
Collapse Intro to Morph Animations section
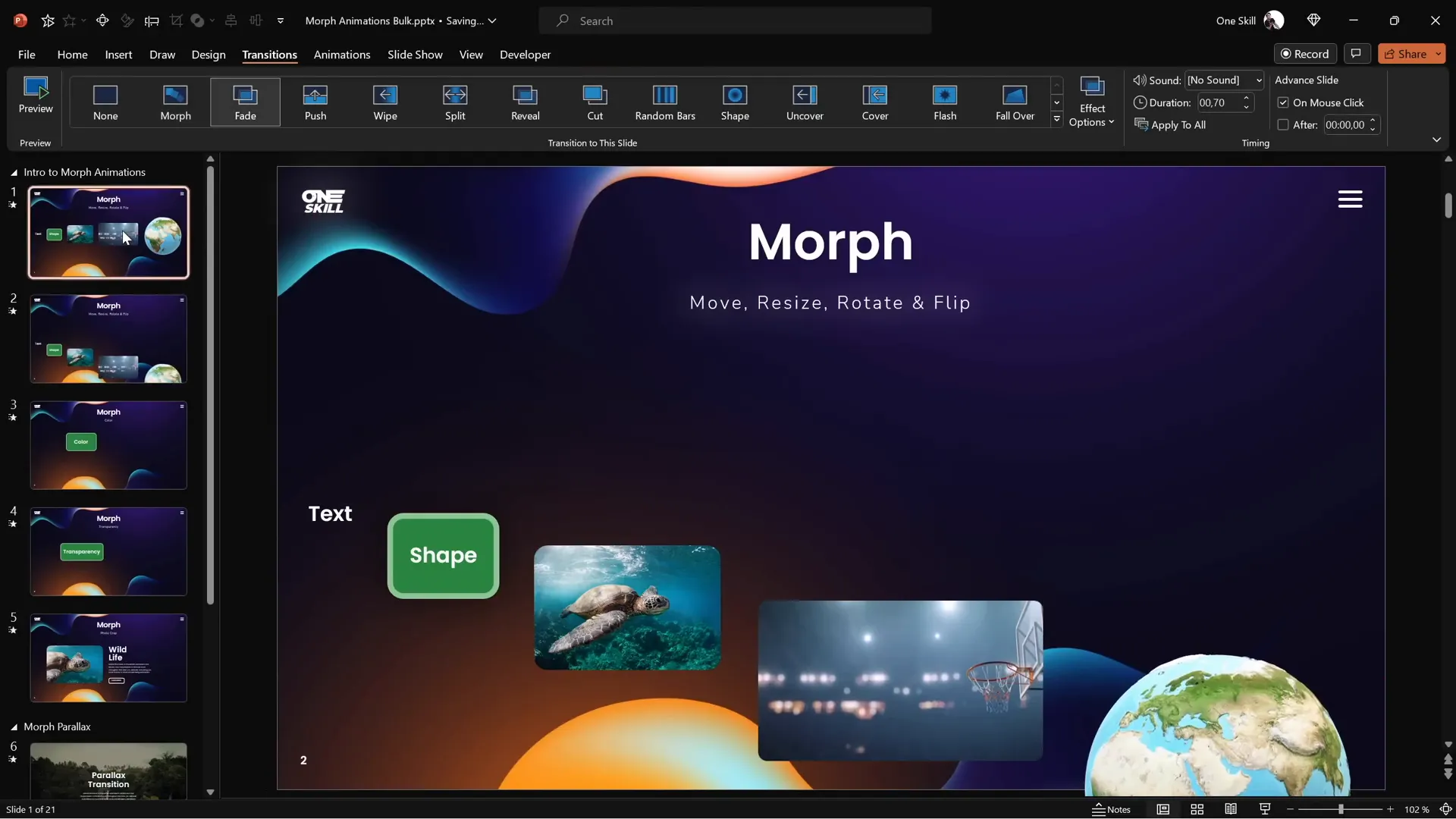pos(14,173)
